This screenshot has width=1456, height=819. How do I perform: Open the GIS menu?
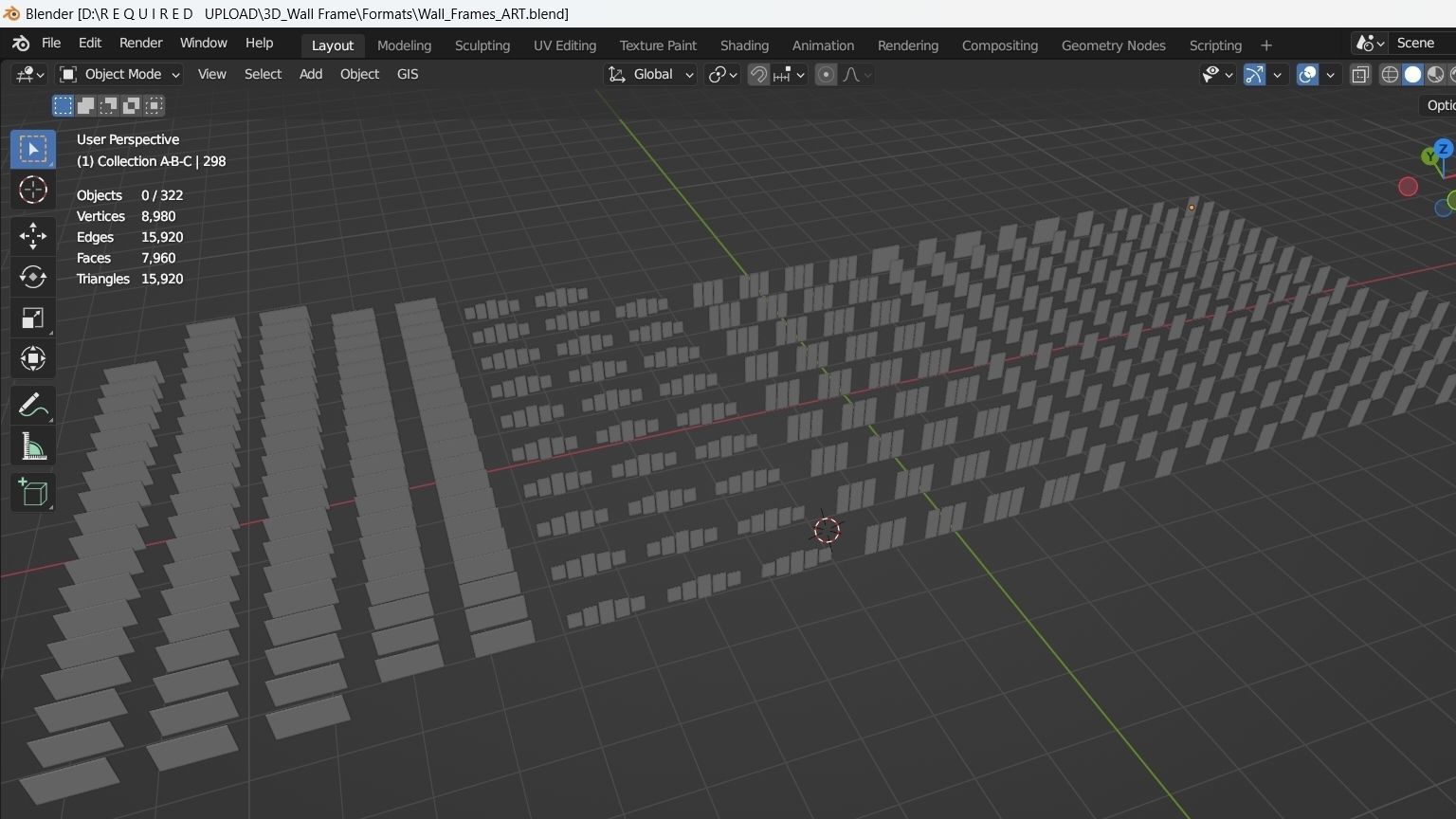tap(408, 75)
